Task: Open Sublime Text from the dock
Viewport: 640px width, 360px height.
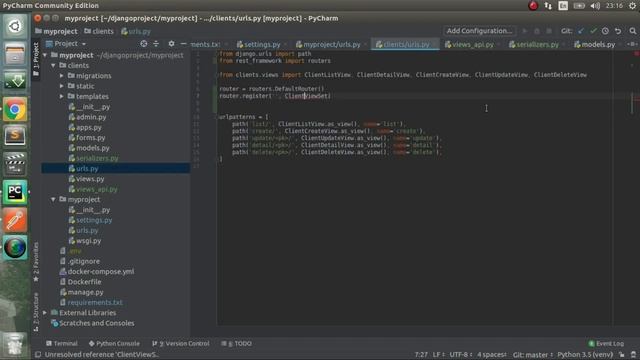Action: pyautogui.click(x=15, y=136)
